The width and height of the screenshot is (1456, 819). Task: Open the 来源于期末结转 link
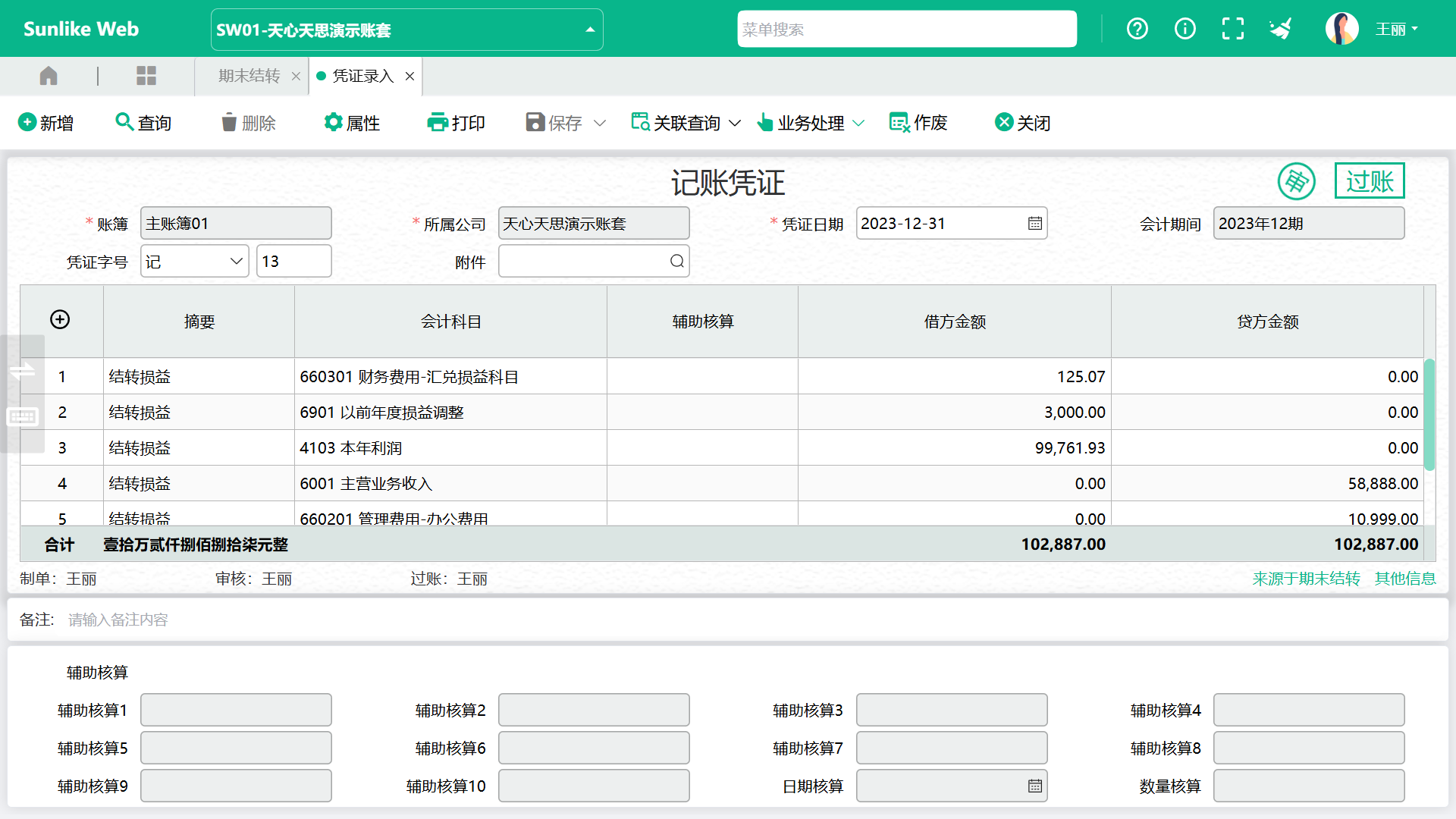coord(1306,579)
